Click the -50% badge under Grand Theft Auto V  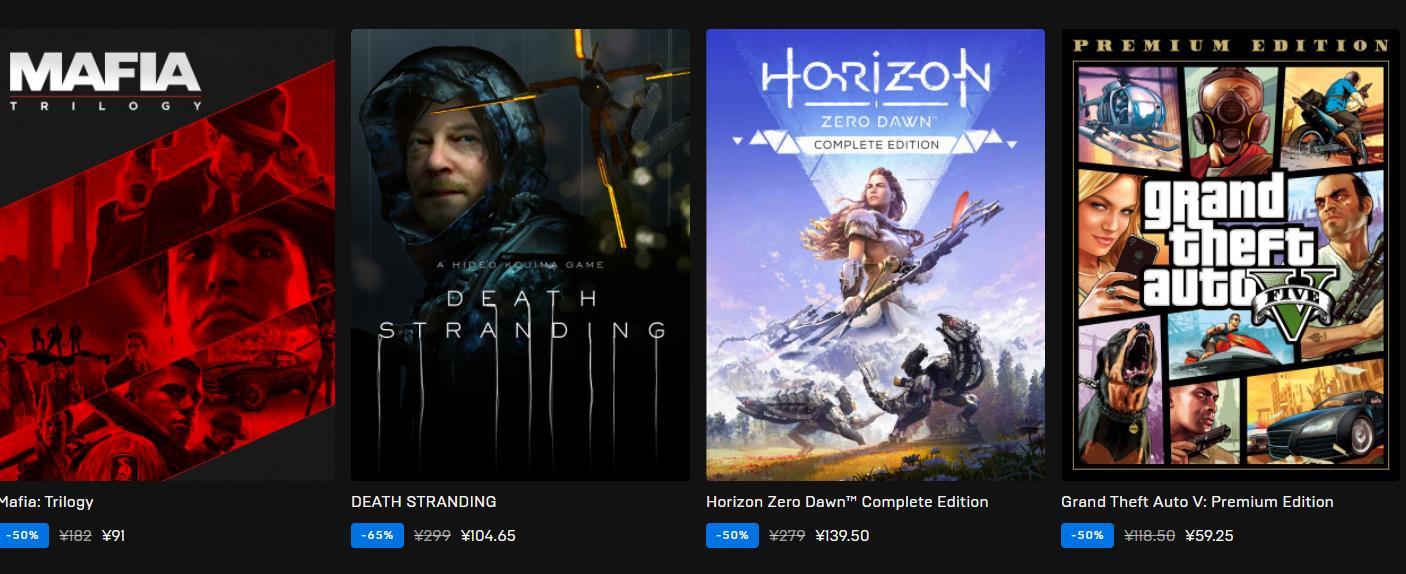click(x=1087, y=535)
